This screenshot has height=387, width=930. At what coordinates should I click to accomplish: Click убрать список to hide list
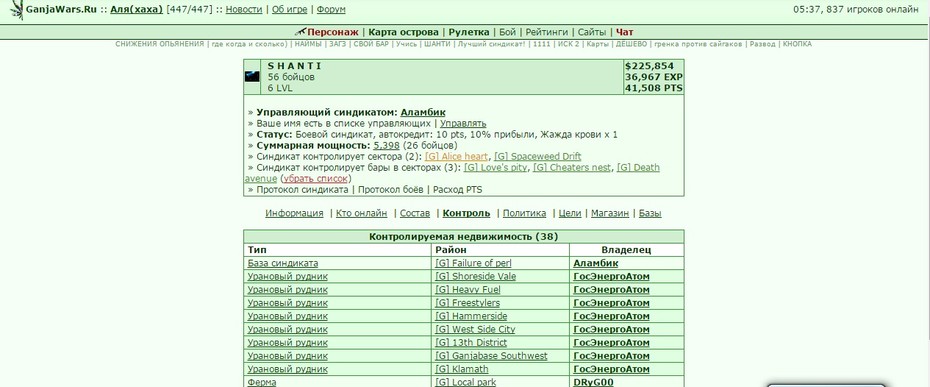click(x=316, y=179)
